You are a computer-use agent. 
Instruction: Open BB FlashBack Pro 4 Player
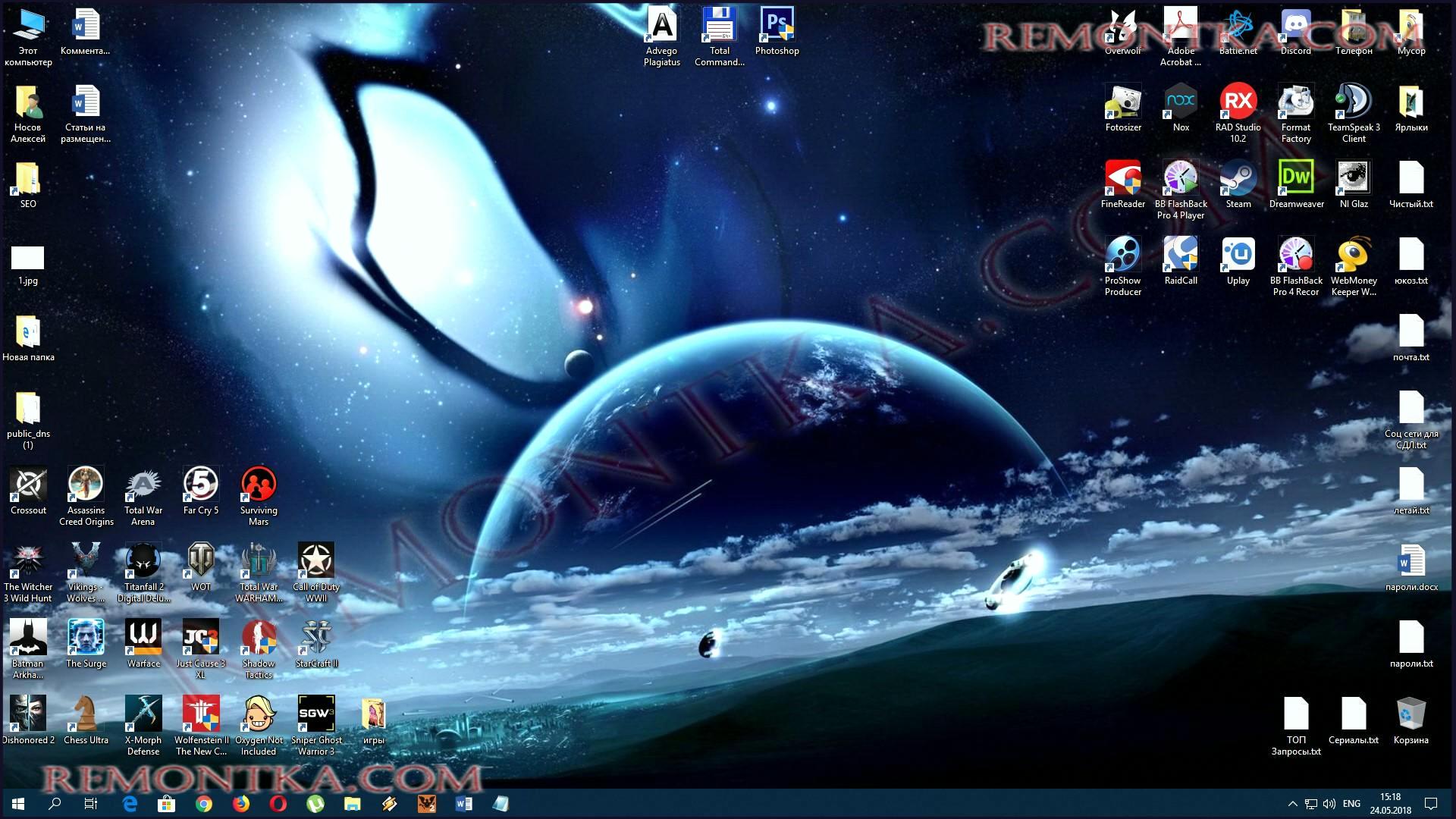1181,190
